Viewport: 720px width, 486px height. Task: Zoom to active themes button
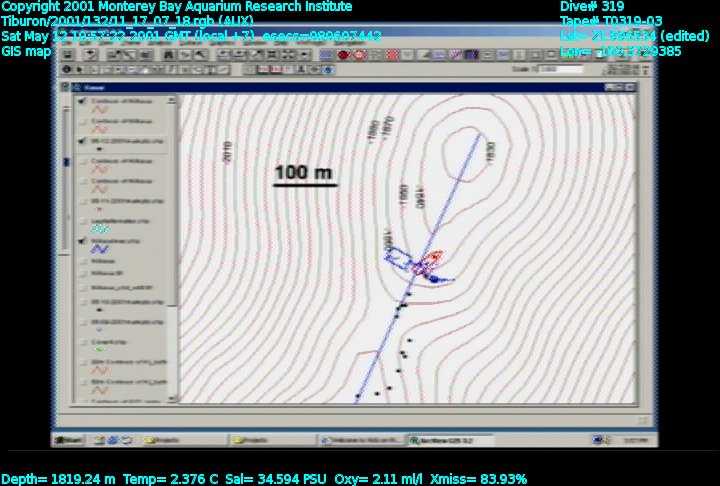[240, 55]
